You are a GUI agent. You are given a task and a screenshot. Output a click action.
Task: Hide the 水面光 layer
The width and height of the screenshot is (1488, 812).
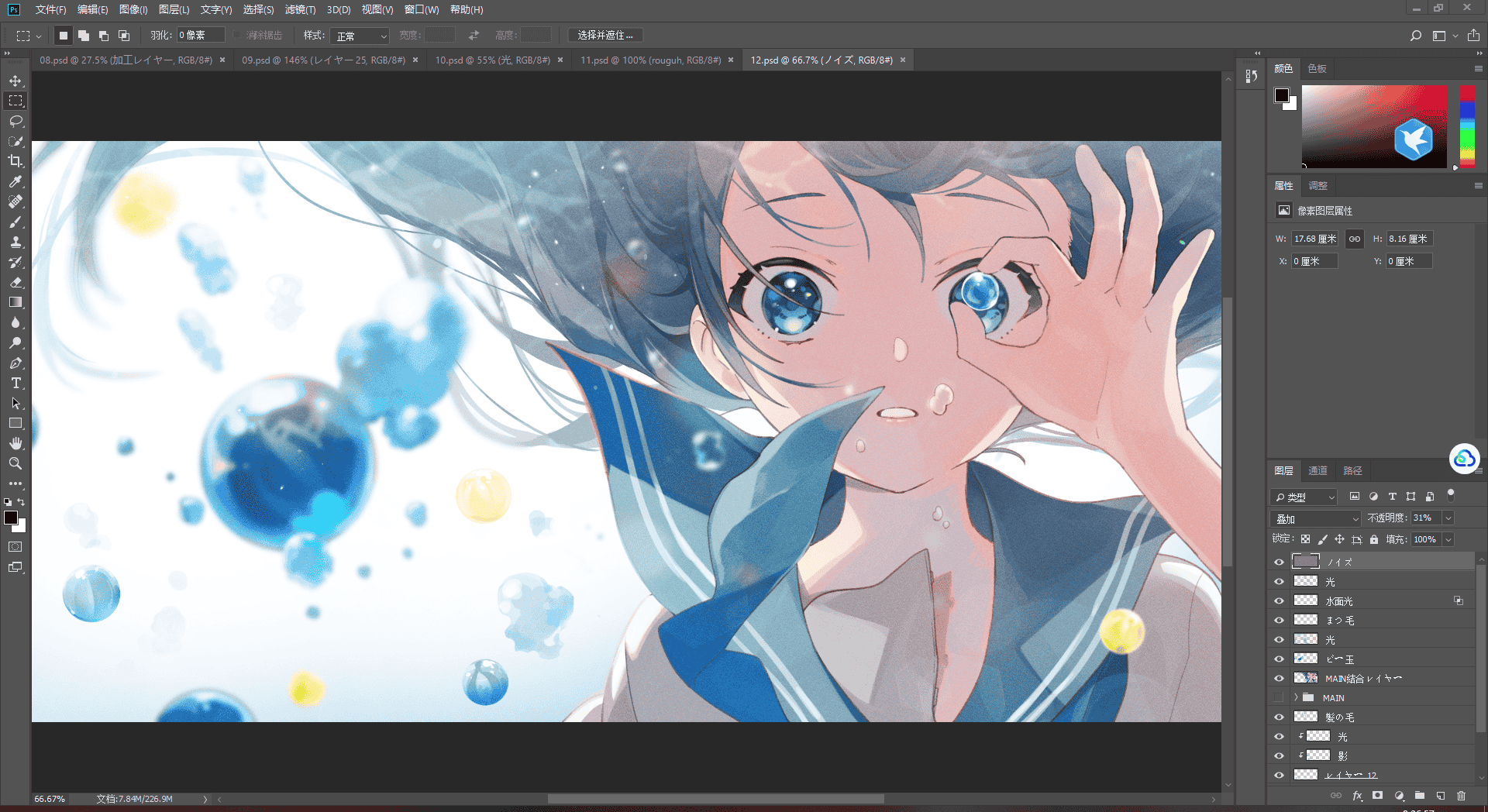coord(1279,601)
